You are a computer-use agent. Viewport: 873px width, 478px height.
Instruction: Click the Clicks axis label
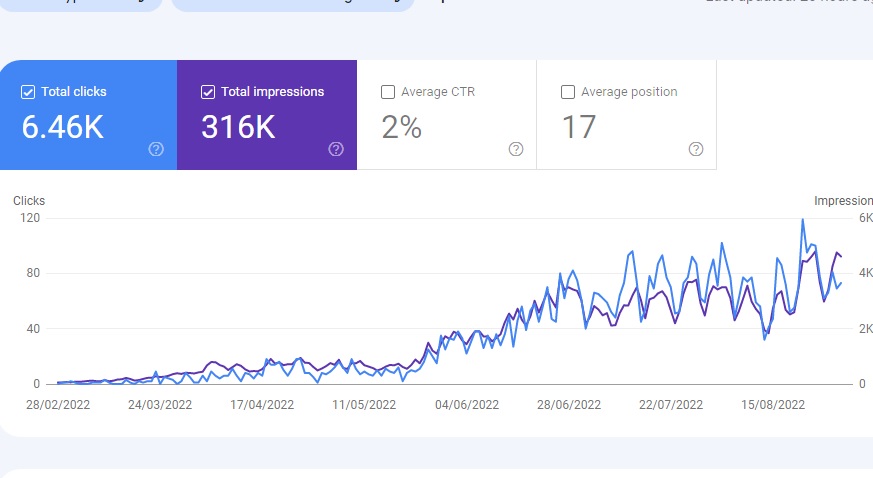(29, 201)
